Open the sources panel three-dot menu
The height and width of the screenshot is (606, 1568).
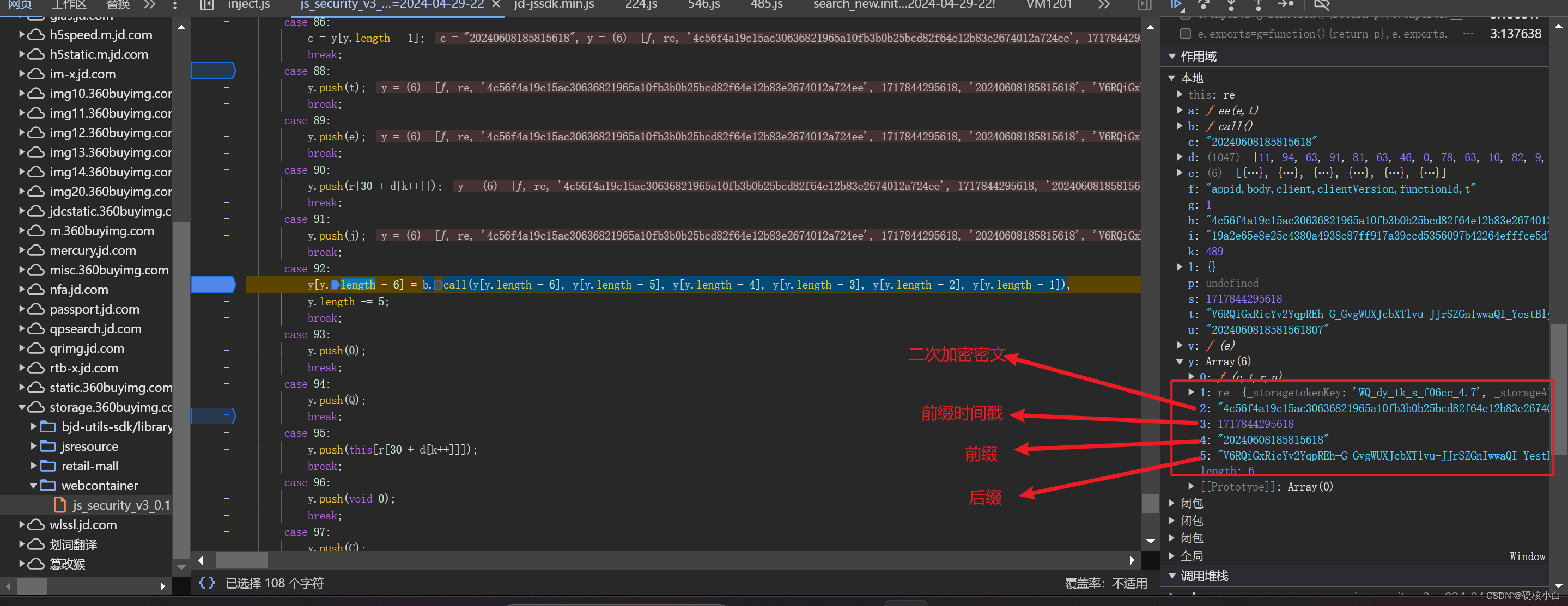(x=175, y=5)
